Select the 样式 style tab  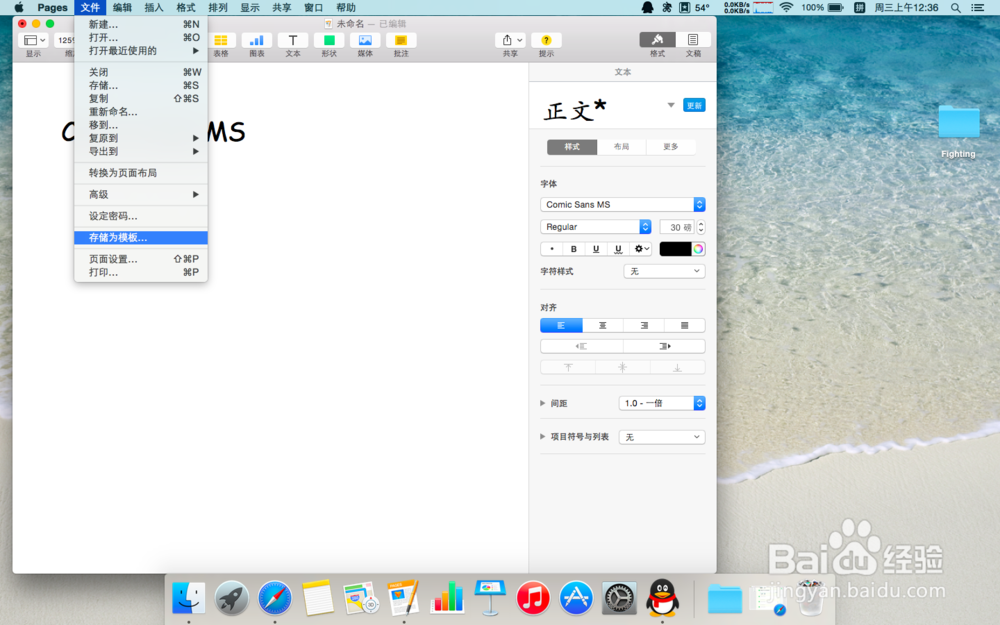coord(572,147)
